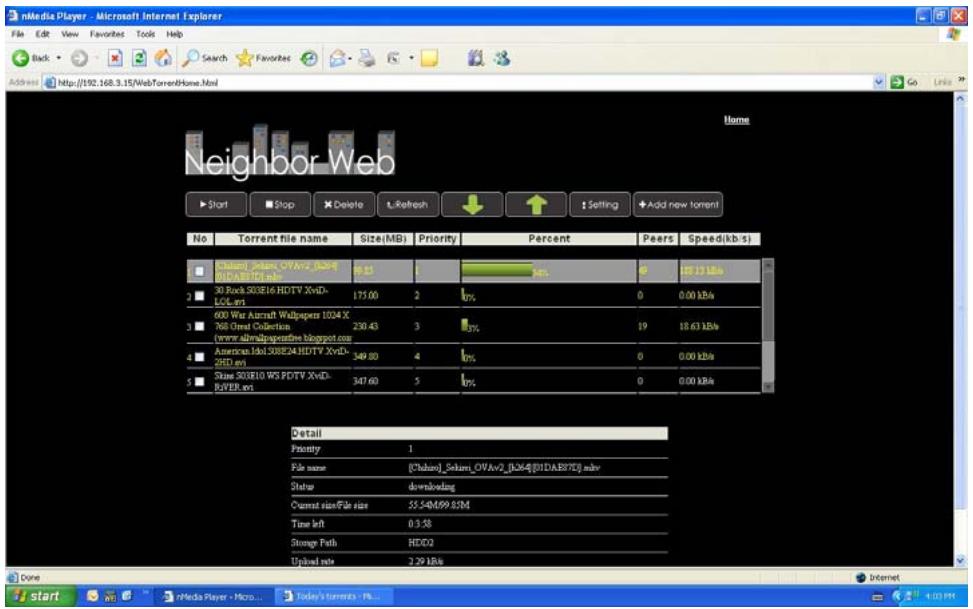Open the View menu

pyautogui.click(x=70, y=34)
